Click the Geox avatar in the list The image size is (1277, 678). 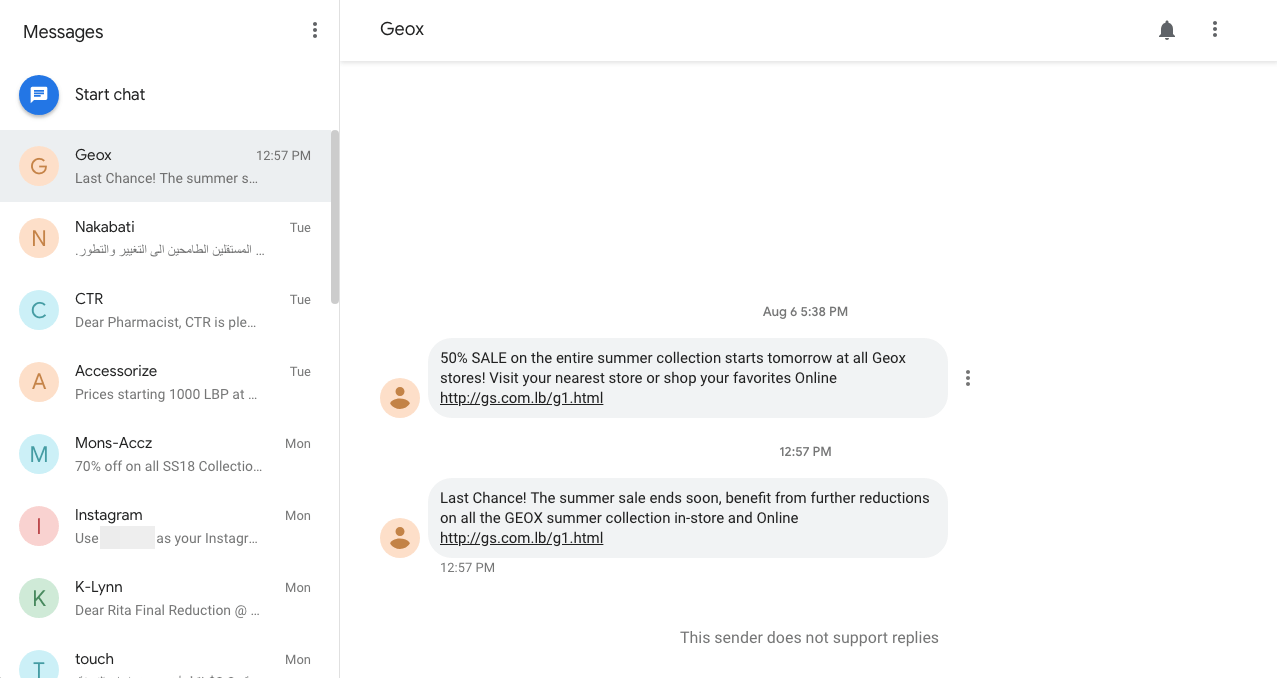tap(39, 166)
